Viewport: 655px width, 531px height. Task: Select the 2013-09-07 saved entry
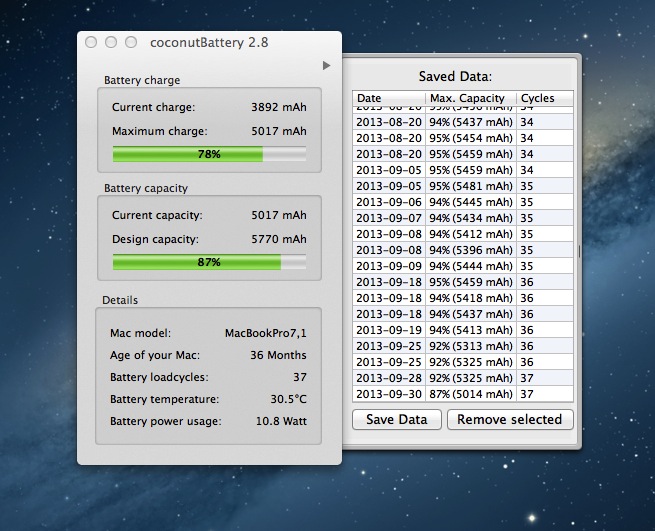[463, 218]
